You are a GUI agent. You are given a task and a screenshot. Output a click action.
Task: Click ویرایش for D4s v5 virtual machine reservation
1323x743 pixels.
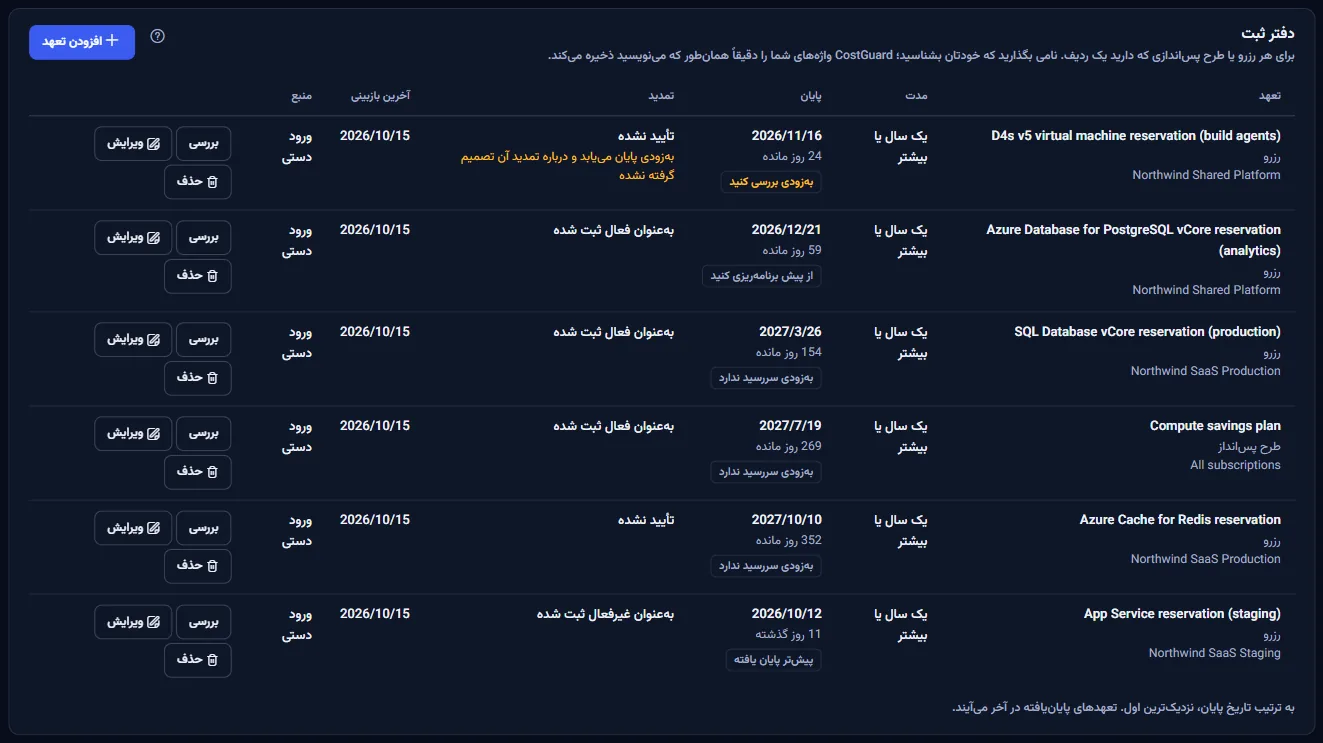(133, 143)
